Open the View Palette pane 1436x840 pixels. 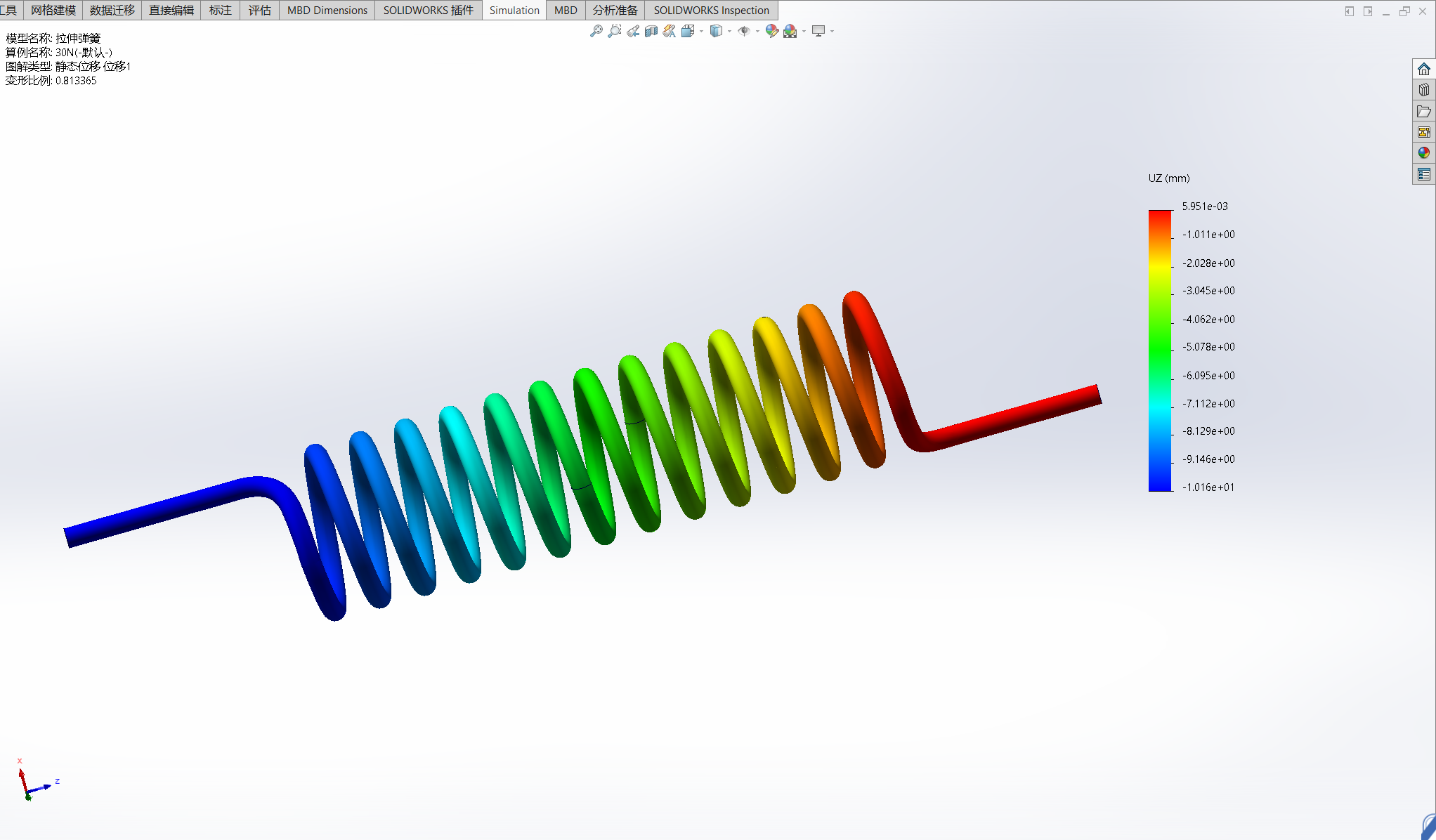pos(1423,132)
